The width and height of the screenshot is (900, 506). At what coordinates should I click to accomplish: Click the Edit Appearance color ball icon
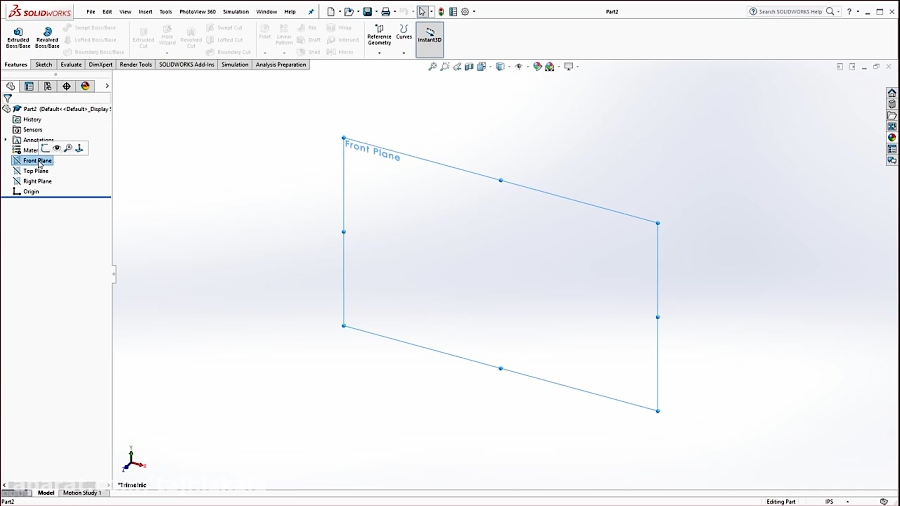tap(537, 67)
